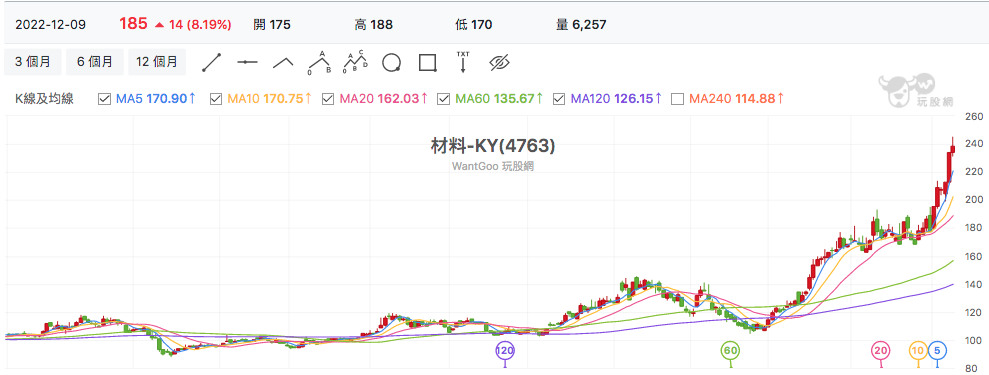
Task: Click the K線及均線 label
Action: point(44,99)
